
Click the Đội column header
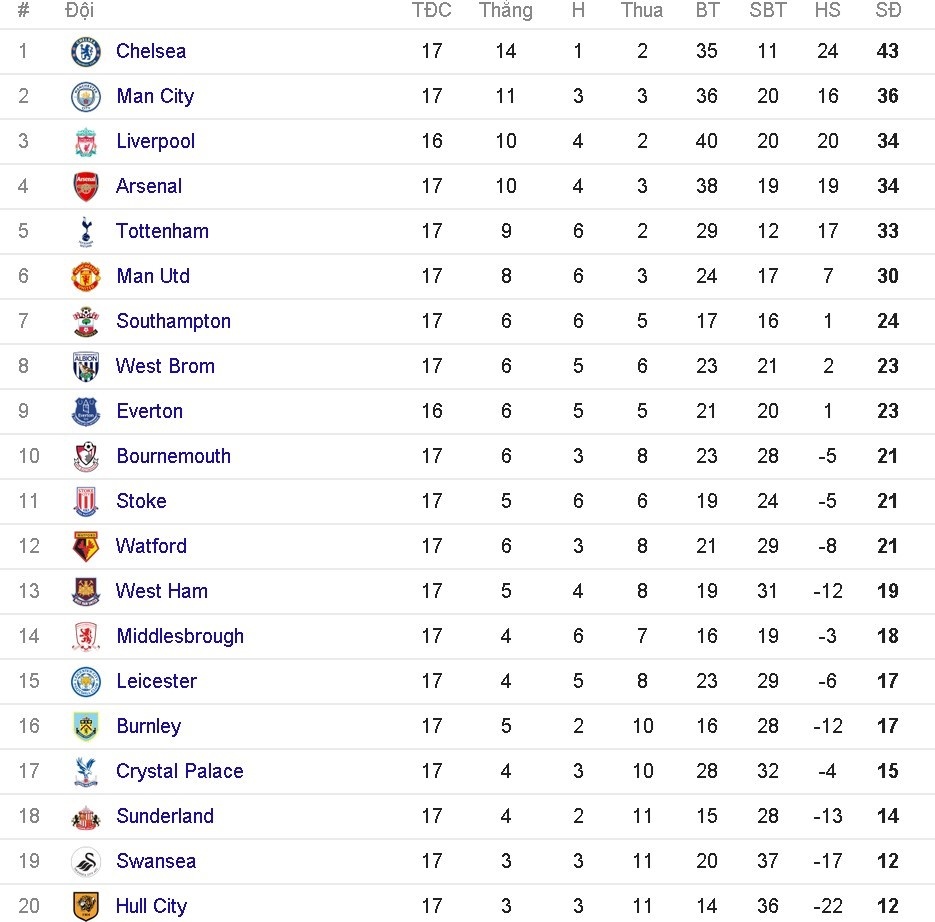pos(81,11)
